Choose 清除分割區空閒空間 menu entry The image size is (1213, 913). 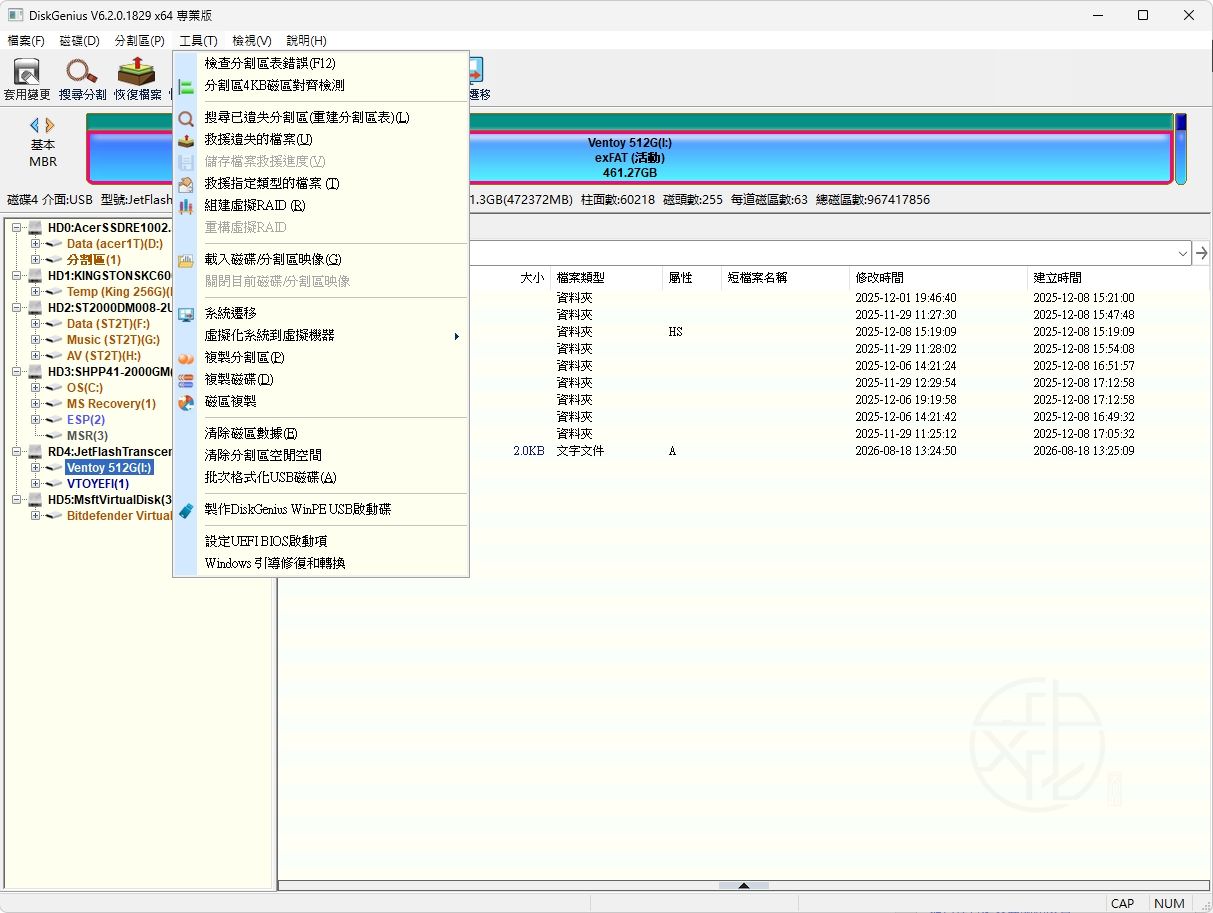tap(321, 456)
